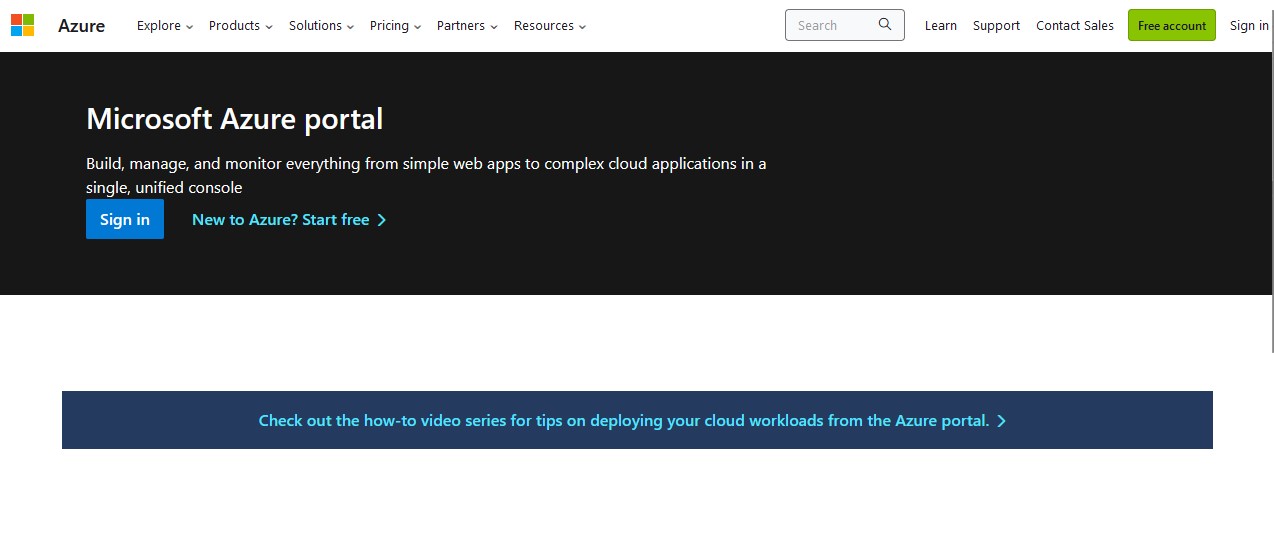The width and height of the screenshot is (1274, 543).
Task: Open the Products dropdown menu
Action: click(x=241, y=26)
